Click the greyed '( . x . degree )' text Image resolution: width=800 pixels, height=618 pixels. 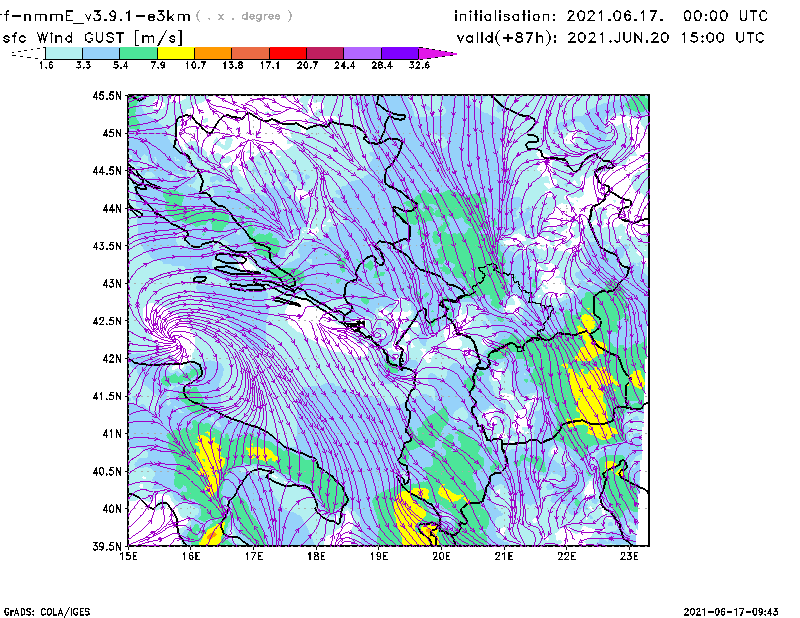click(244, 16)
